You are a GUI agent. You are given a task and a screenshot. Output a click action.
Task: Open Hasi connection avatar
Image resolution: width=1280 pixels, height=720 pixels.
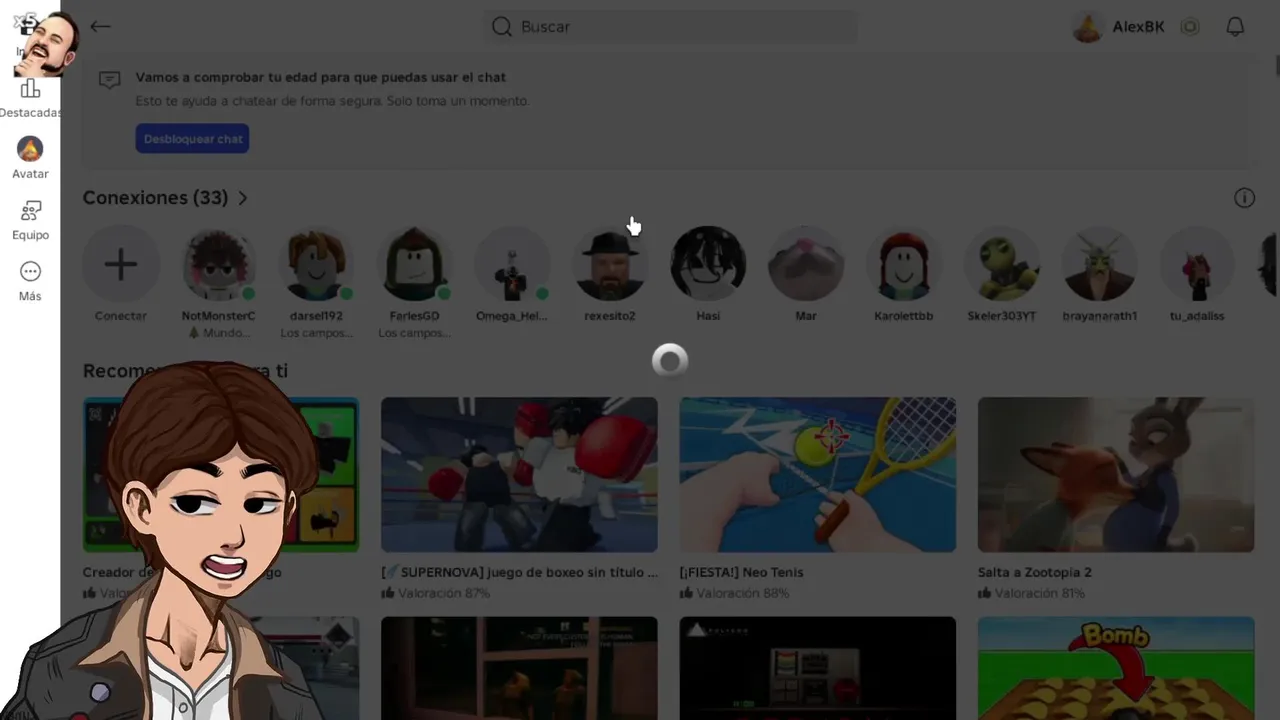click(708, 264)
